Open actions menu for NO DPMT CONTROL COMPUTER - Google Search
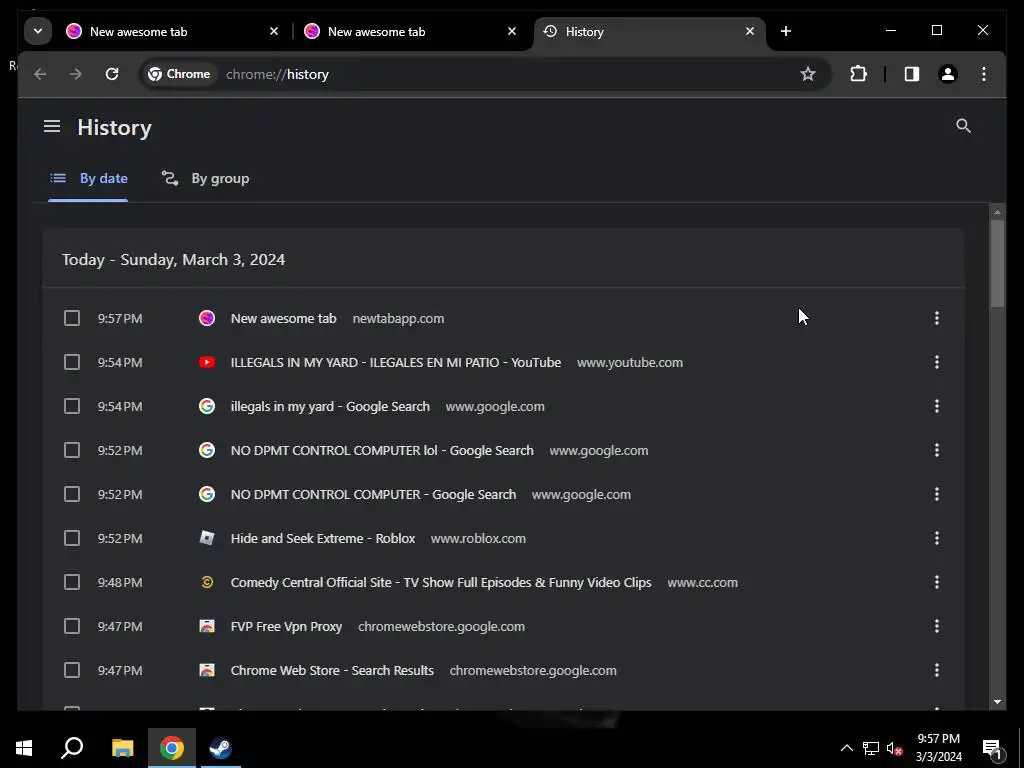This screenshot has width=1024, height=768. [936, 494]
